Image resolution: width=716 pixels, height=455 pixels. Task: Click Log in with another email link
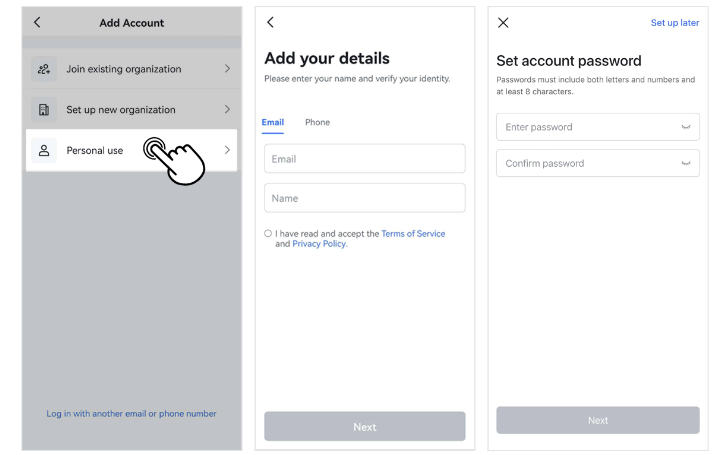click(x=131, y=414)
